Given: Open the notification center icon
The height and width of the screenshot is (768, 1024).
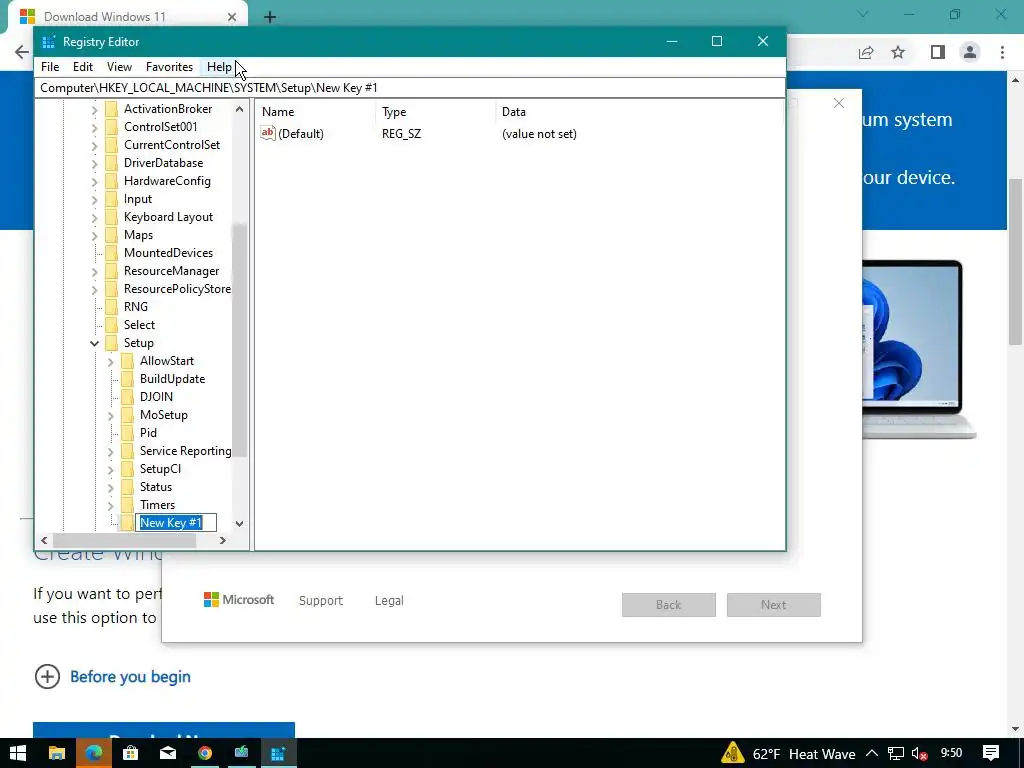Looking at the screenshot, I should (x=991, y=754).
